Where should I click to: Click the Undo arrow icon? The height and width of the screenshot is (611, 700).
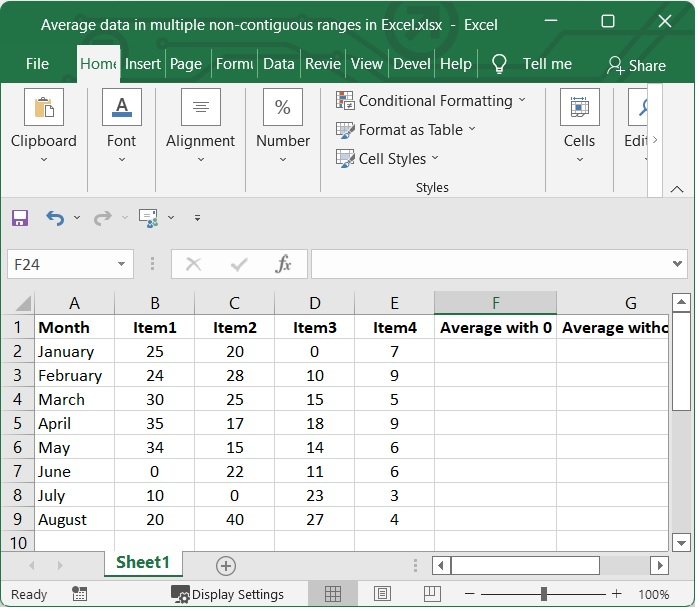pyautogui.click(x=55, y=218)
